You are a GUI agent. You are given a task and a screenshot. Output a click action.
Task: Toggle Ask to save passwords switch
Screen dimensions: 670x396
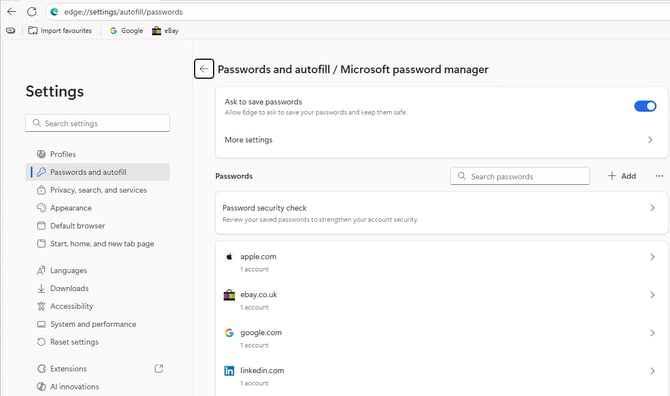click(645, 106)
